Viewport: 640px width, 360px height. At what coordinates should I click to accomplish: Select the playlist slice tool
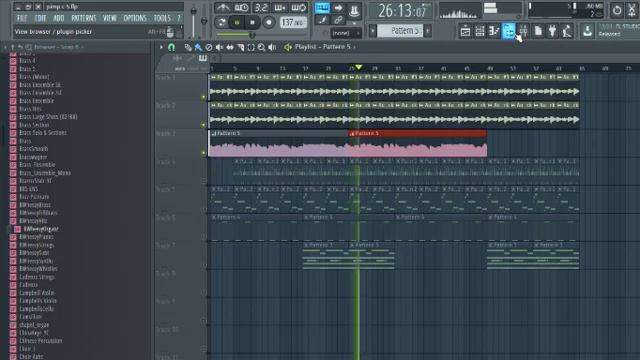point(240,47)
